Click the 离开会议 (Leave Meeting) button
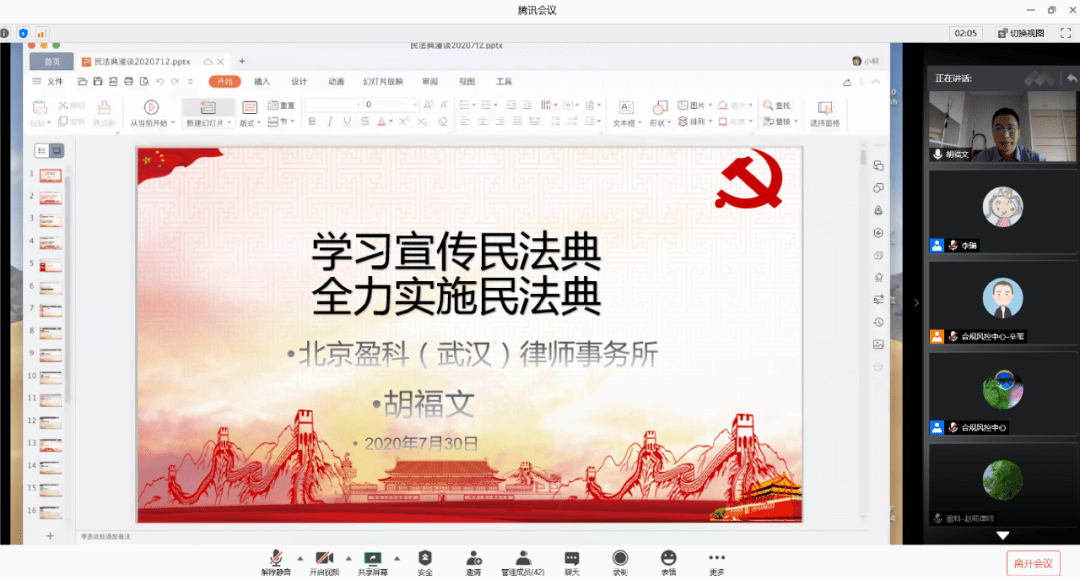The height and width of the screenshot is (580, 1080). click(x=1032, y=563)
